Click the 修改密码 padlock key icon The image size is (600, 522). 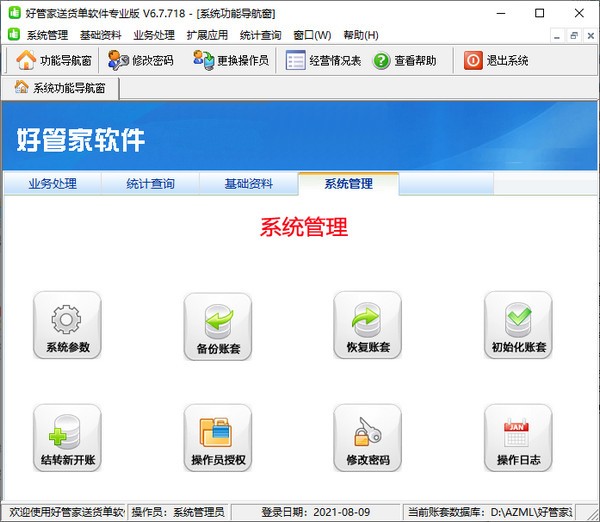[x=367, y=438]
